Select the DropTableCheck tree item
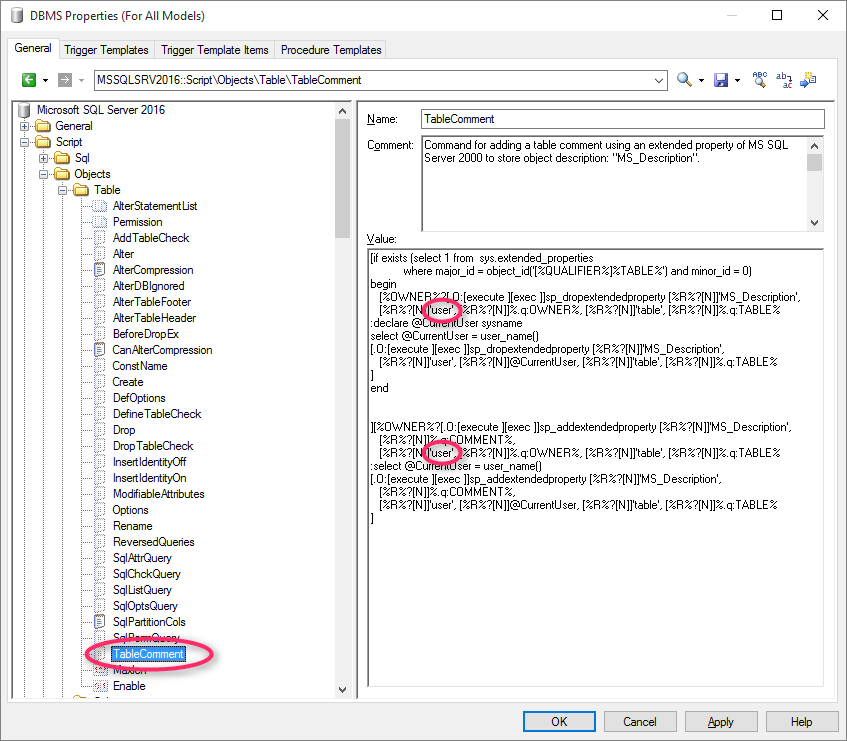The image size is (847, 741). click(x=153, y=446)
